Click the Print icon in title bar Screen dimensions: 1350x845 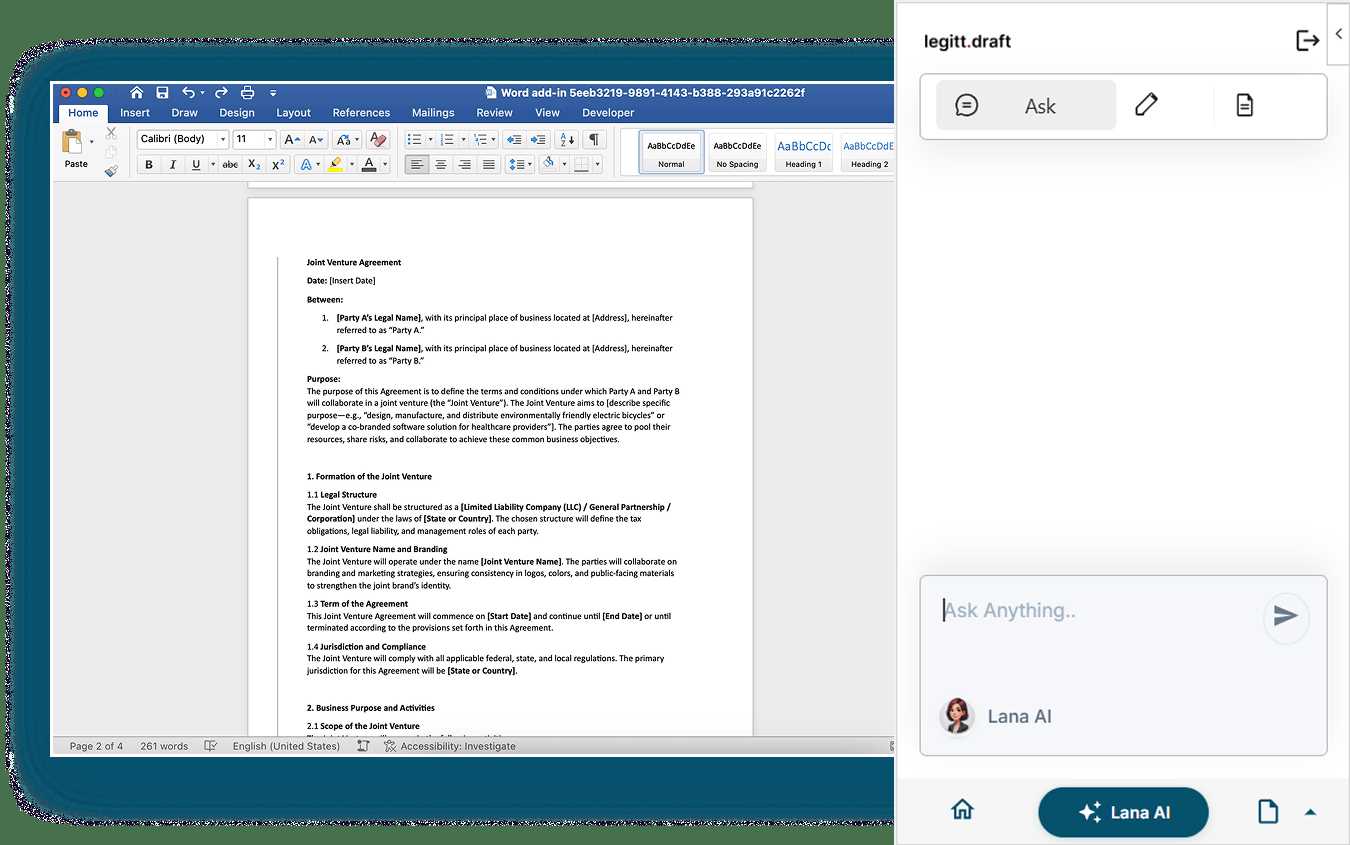tap(247, 93)
